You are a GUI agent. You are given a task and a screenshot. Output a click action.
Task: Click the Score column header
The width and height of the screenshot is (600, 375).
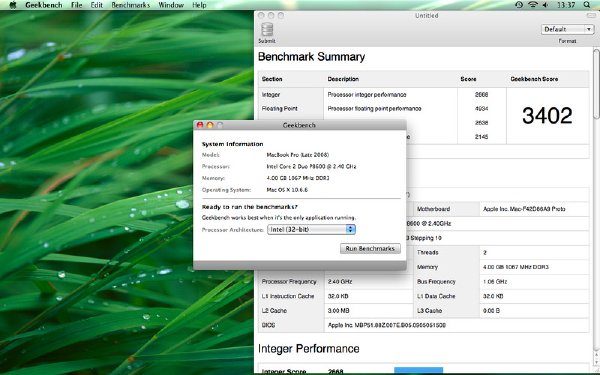coord(468,79)
